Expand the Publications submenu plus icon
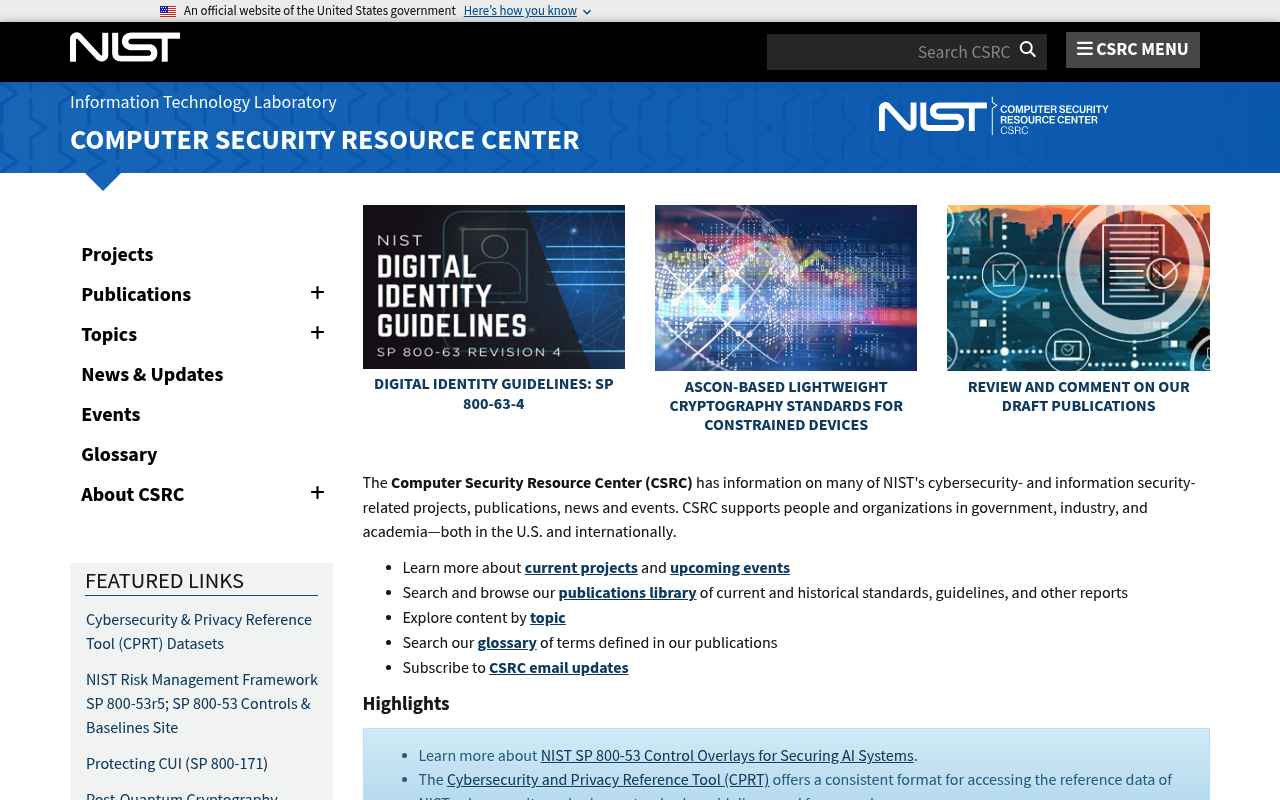Viewport: 1280px width, 800px height. pyautogui.click(x=317, y=293)
